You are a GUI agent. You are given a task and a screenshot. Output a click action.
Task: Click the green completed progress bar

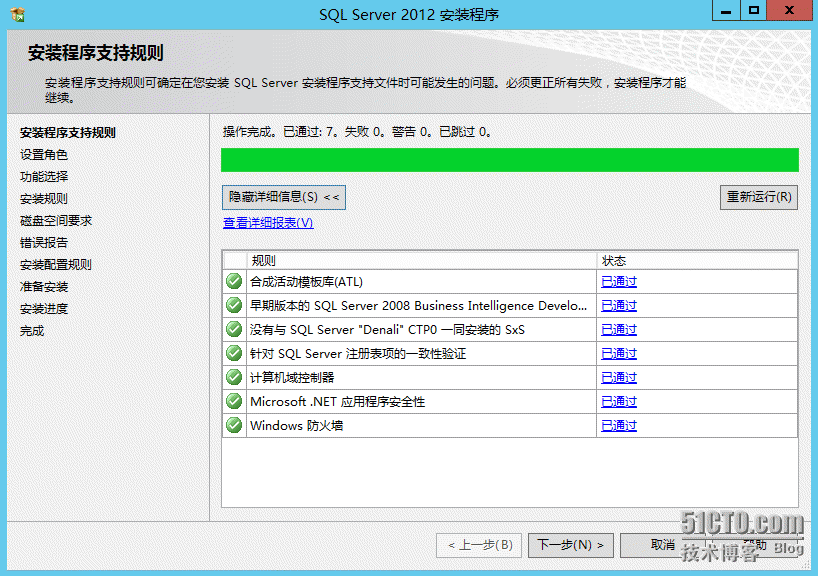click(510, 160)
